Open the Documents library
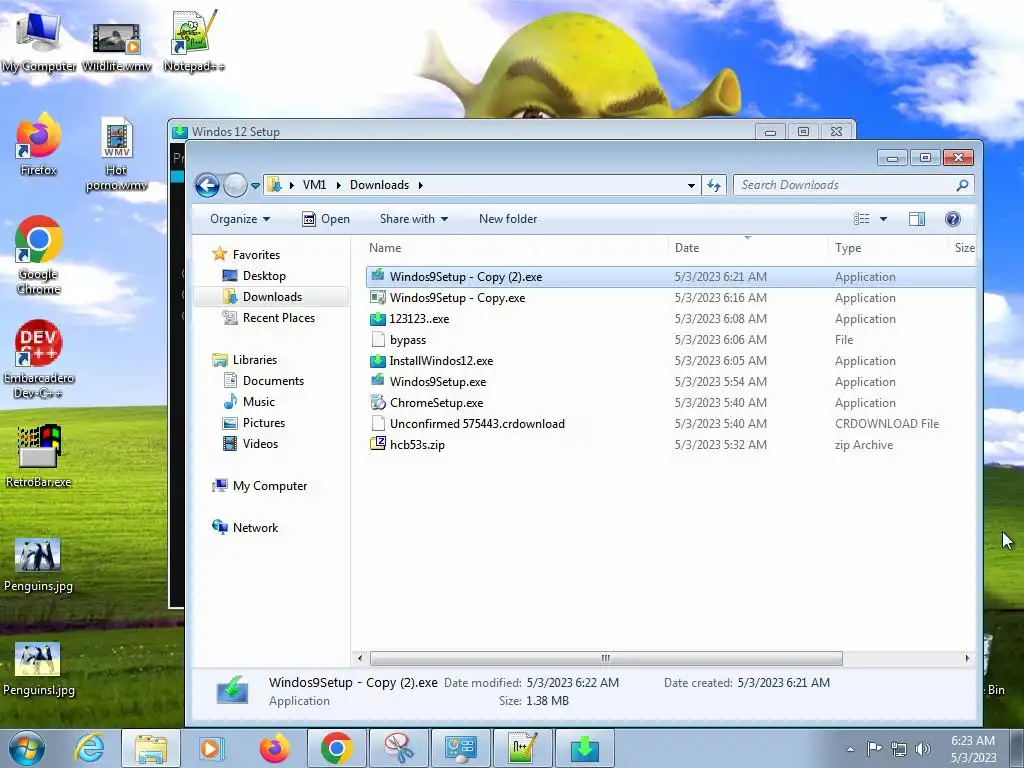This screenshot has height=768, width=1024. [x=273, y=381]
